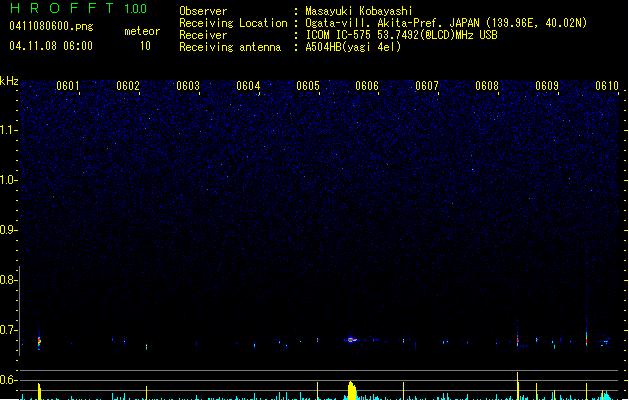This screenshot has height=400, width=629.
Task: Select the 1.1 frequency axis label
Action: [9, 129]
